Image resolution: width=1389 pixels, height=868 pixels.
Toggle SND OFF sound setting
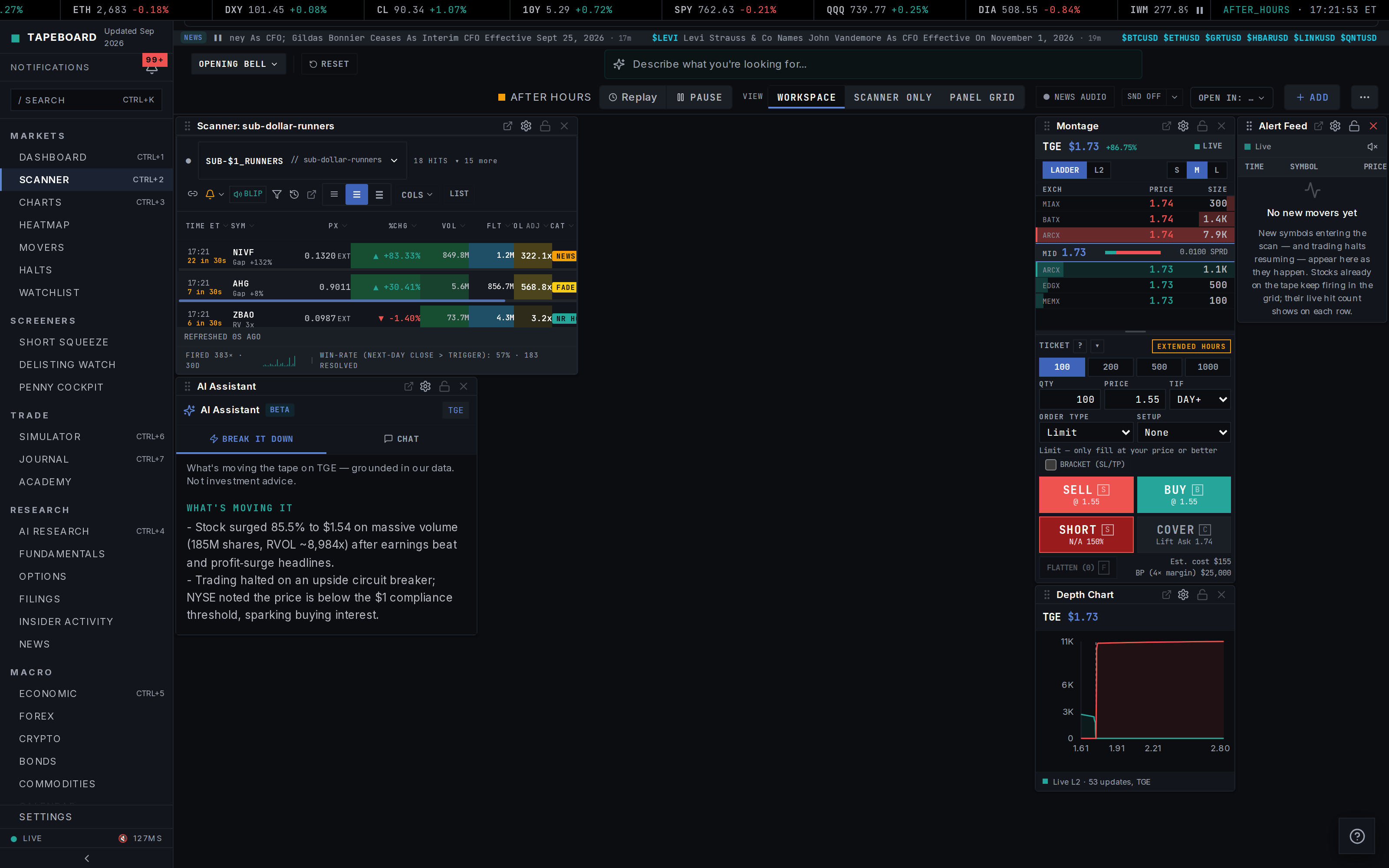point(1144,97)
